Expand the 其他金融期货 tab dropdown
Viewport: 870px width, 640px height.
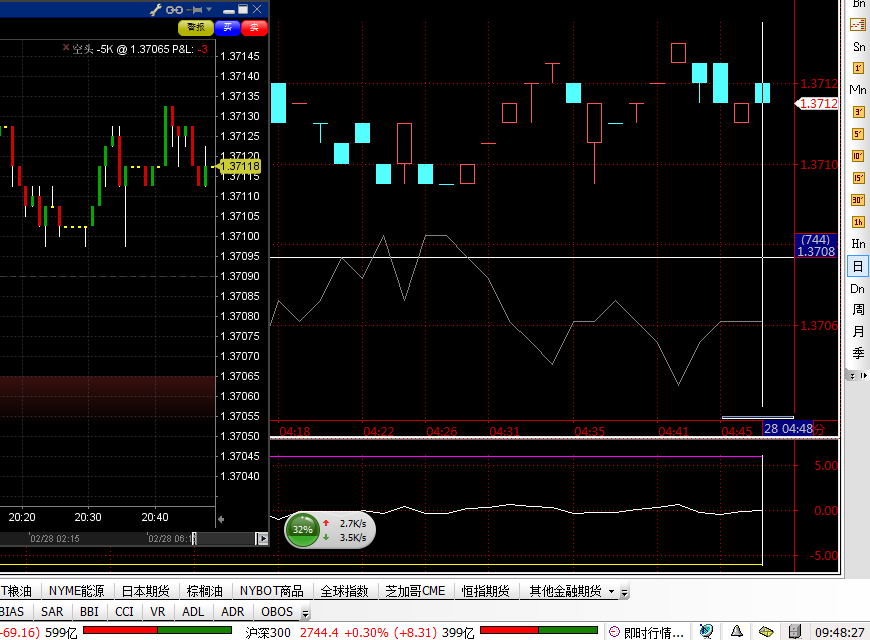pyautogui.click(x=611, y=592)
